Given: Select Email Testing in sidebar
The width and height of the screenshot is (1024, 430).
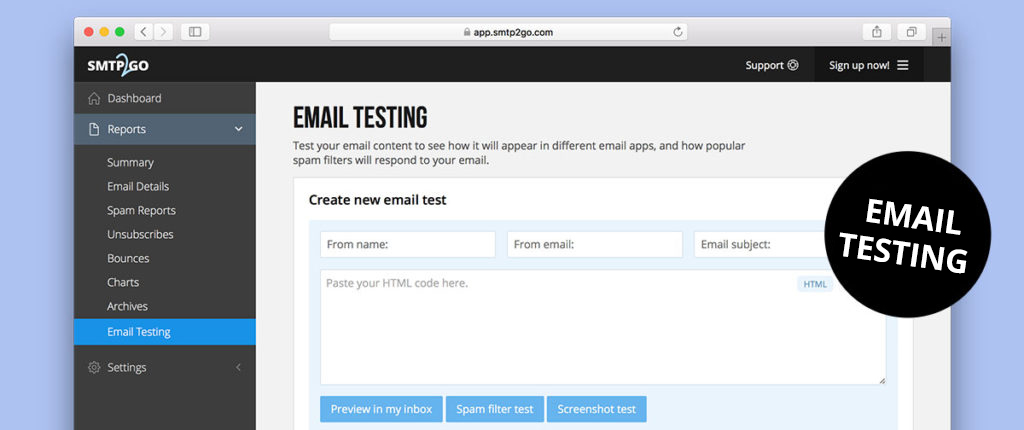Looking at the screenshot, I should coord(165,331).
